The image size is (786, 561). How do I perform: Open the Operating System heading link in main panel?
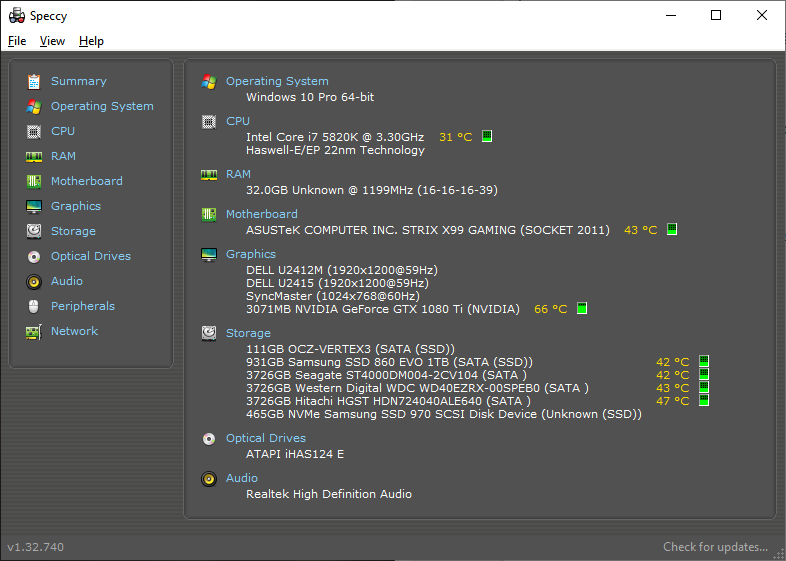click(277, 81)
